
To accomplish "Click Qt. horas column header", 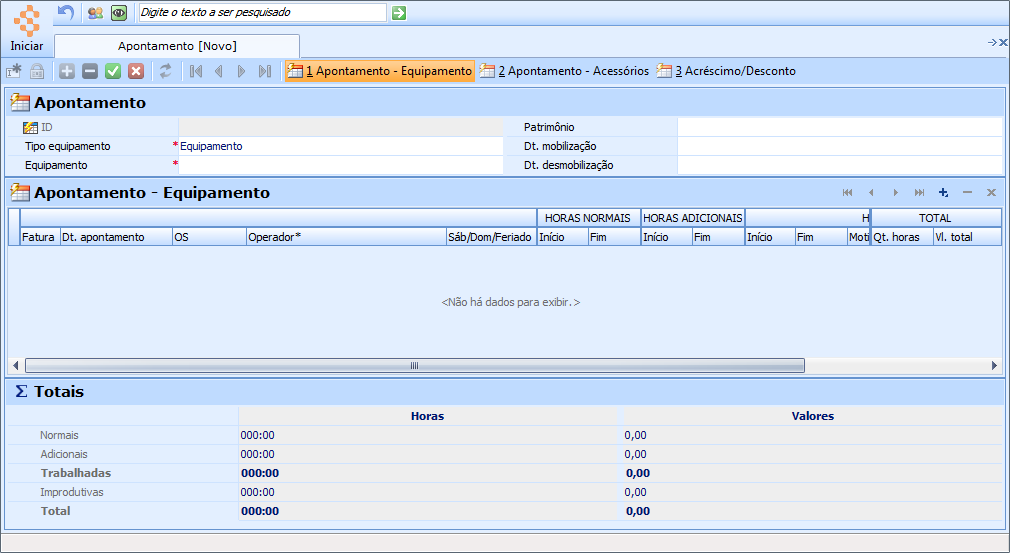I will click(902, 237).
